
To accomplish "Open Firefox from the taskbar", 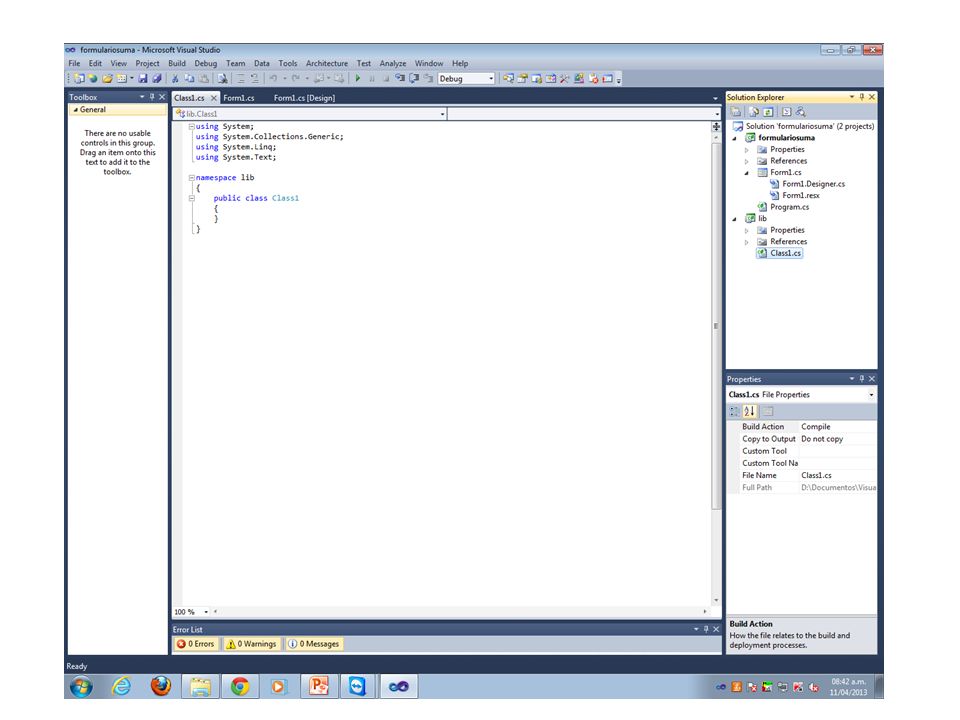I will [161, 686].
